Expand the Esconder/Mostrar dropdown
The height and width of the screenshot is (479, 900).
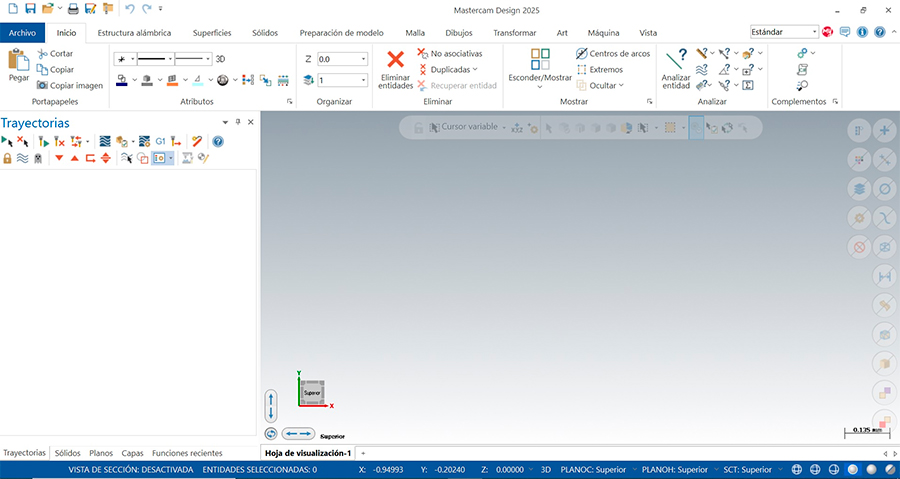(x=540, y=88)
